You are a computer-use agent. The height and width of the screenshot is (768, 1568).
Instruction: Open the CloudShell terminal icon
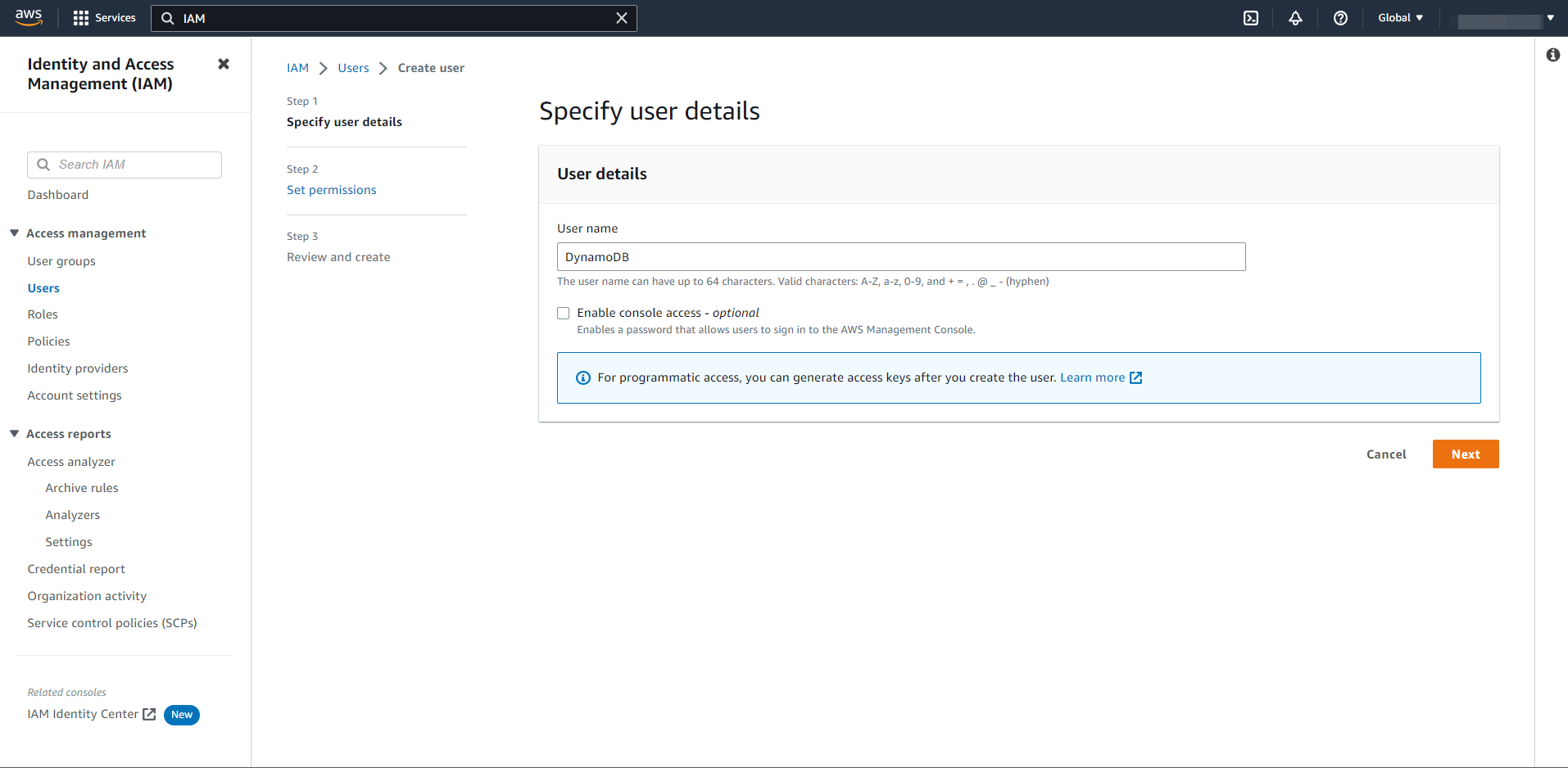[x=1251, y=18]
